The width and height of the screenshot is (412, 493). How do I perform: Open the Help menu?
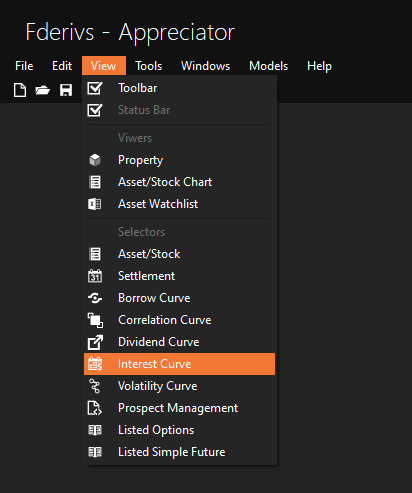[x=319, y=66]
